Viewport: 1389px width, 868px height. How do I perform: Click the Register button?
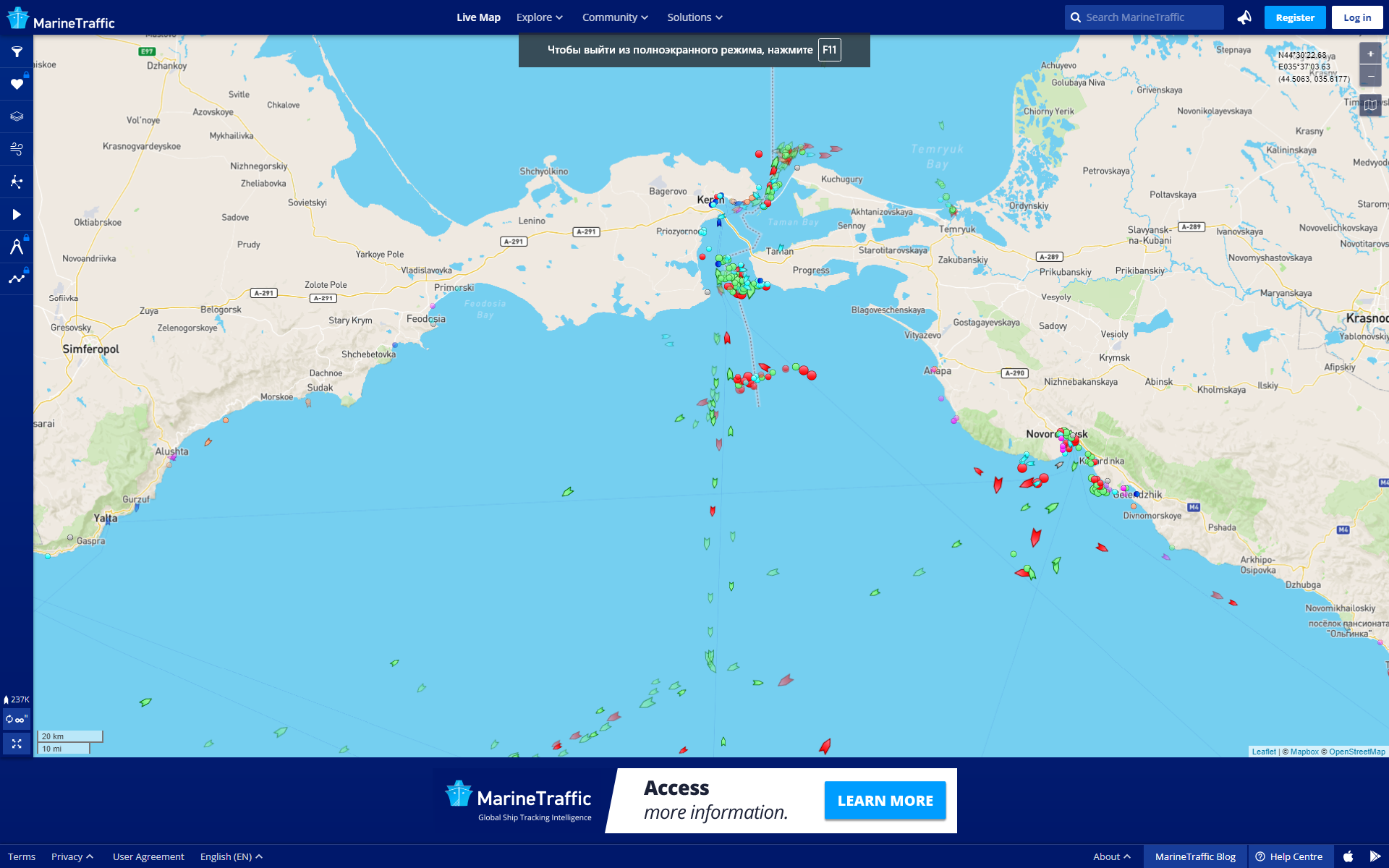(x=1295, y=17)
